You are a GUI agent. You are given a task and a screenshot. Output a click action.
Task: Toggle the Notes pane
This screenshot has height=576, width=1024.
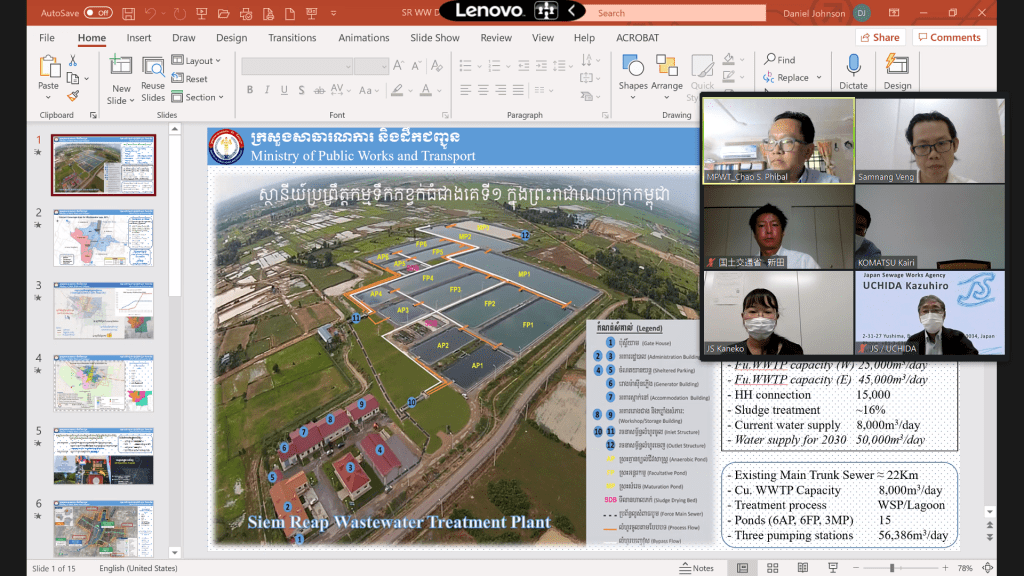pos(697,568)
